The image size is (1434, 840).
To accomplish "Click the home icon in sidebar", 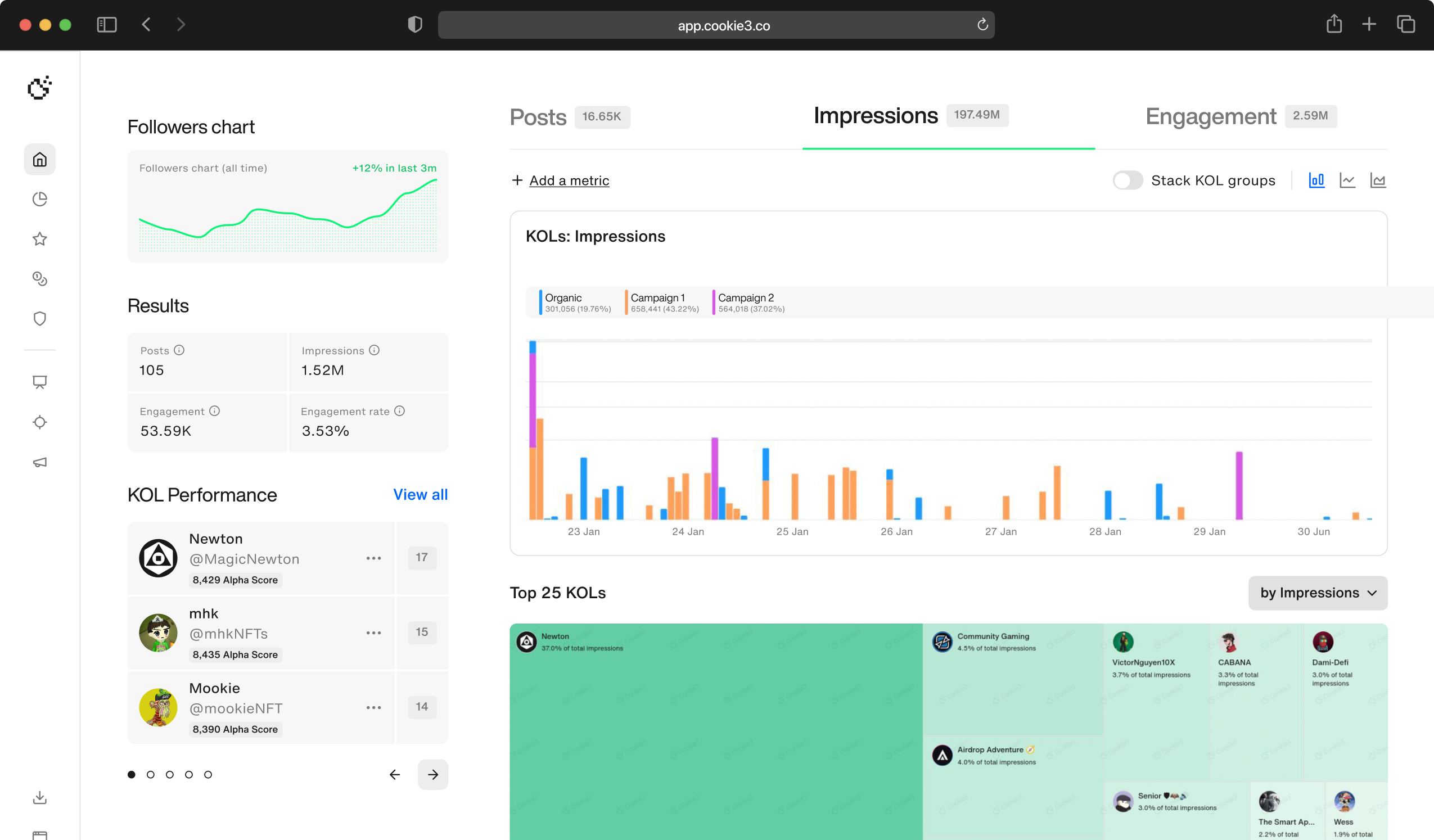I will (39, 159).
